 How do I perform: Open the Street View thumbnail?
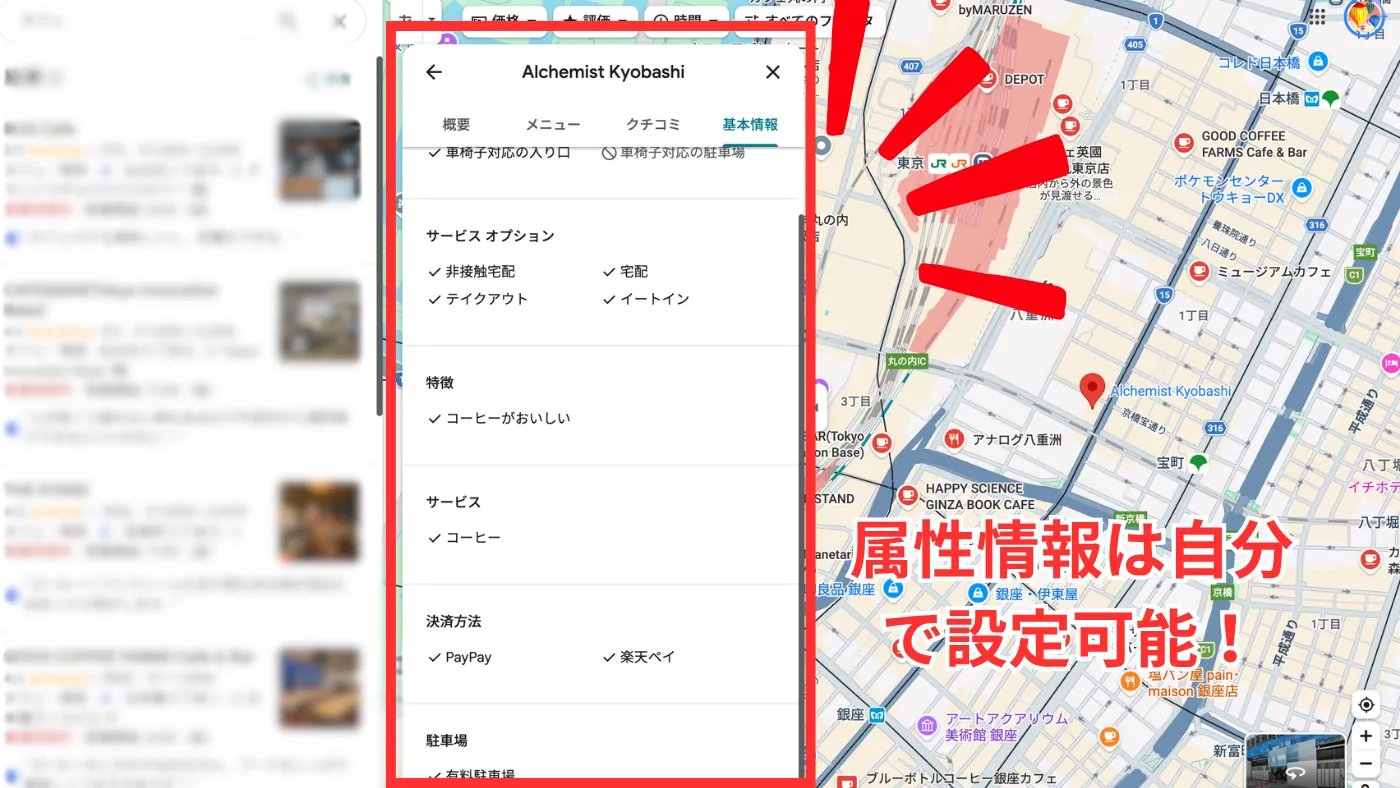click(x=1296, y=761)
